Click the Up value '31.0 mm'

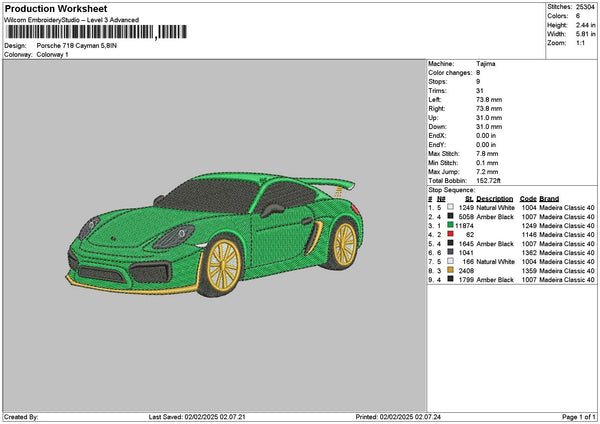(489, 118)
